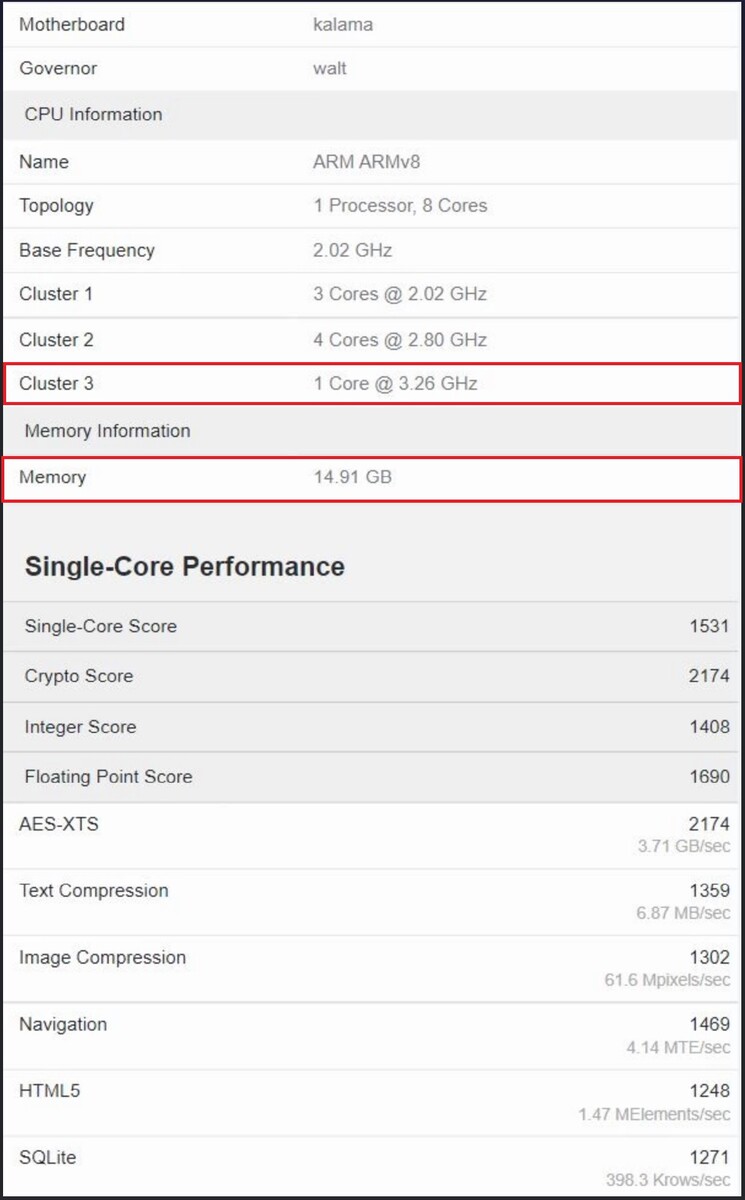Click the Base Frequency 2.02 GHz value

tap(352, 250)
